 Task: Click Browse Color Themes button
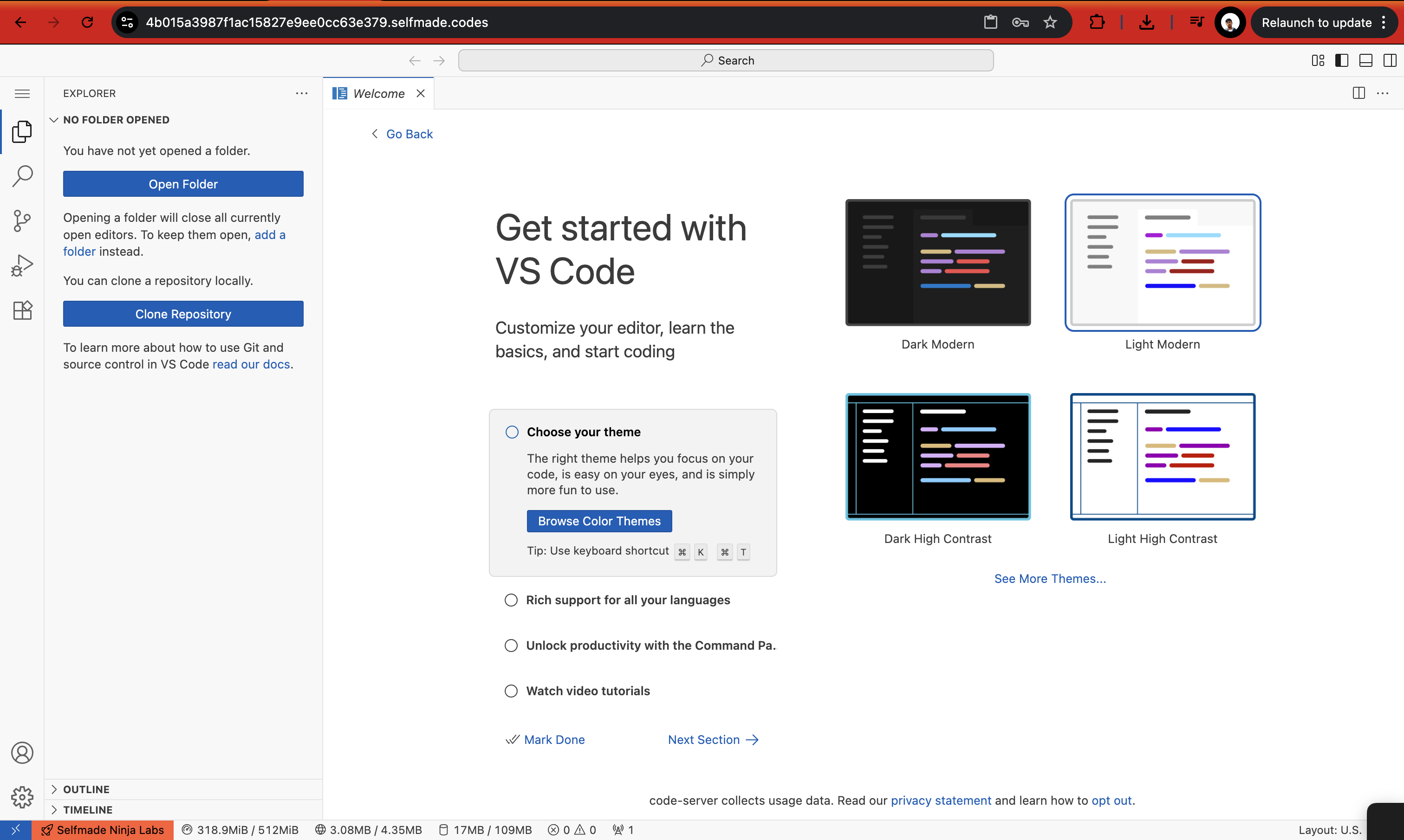[x=599, y=521]
